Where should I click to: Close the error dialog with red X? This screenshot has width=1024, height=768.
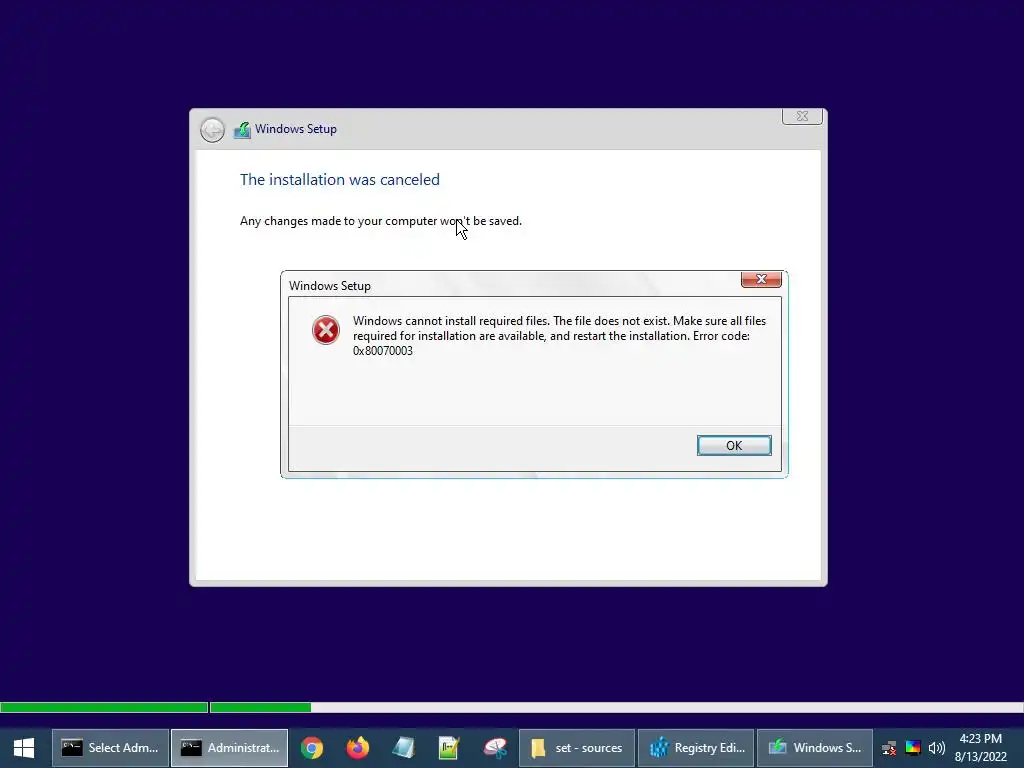coord(761,280)
